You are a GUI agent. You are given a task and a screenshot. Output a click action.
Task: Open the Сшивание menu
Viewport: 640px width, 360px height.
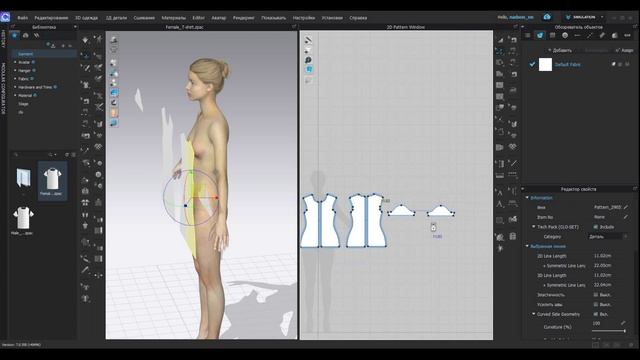click(144, 18)
